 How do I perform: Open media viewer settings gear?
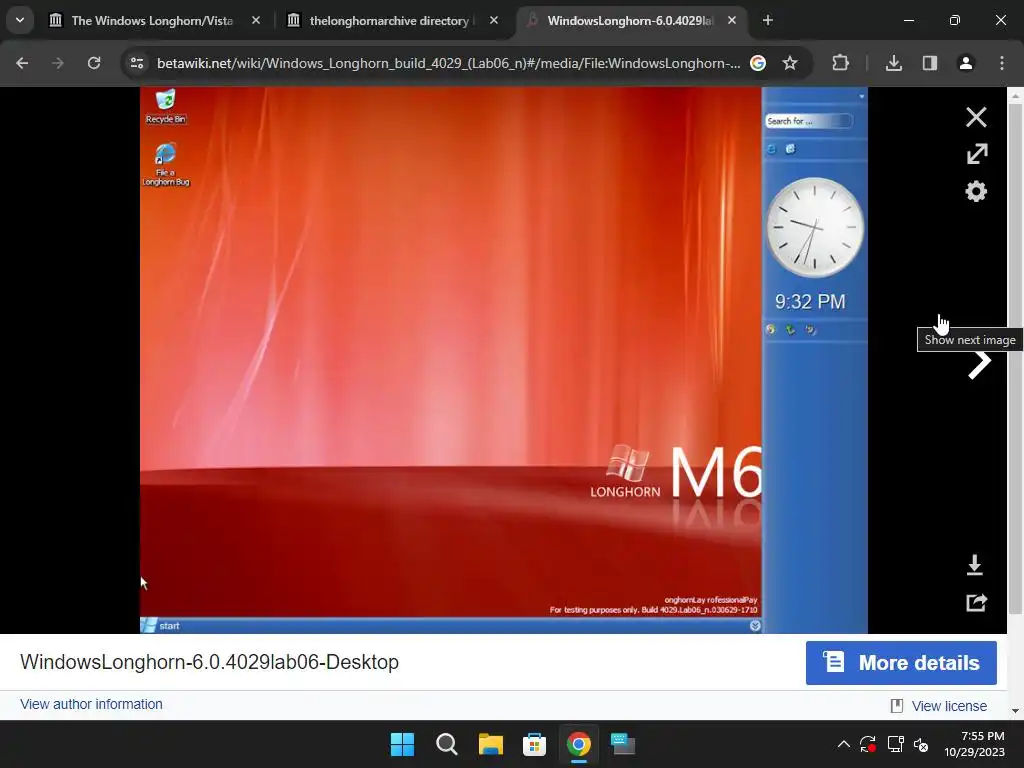976,191
